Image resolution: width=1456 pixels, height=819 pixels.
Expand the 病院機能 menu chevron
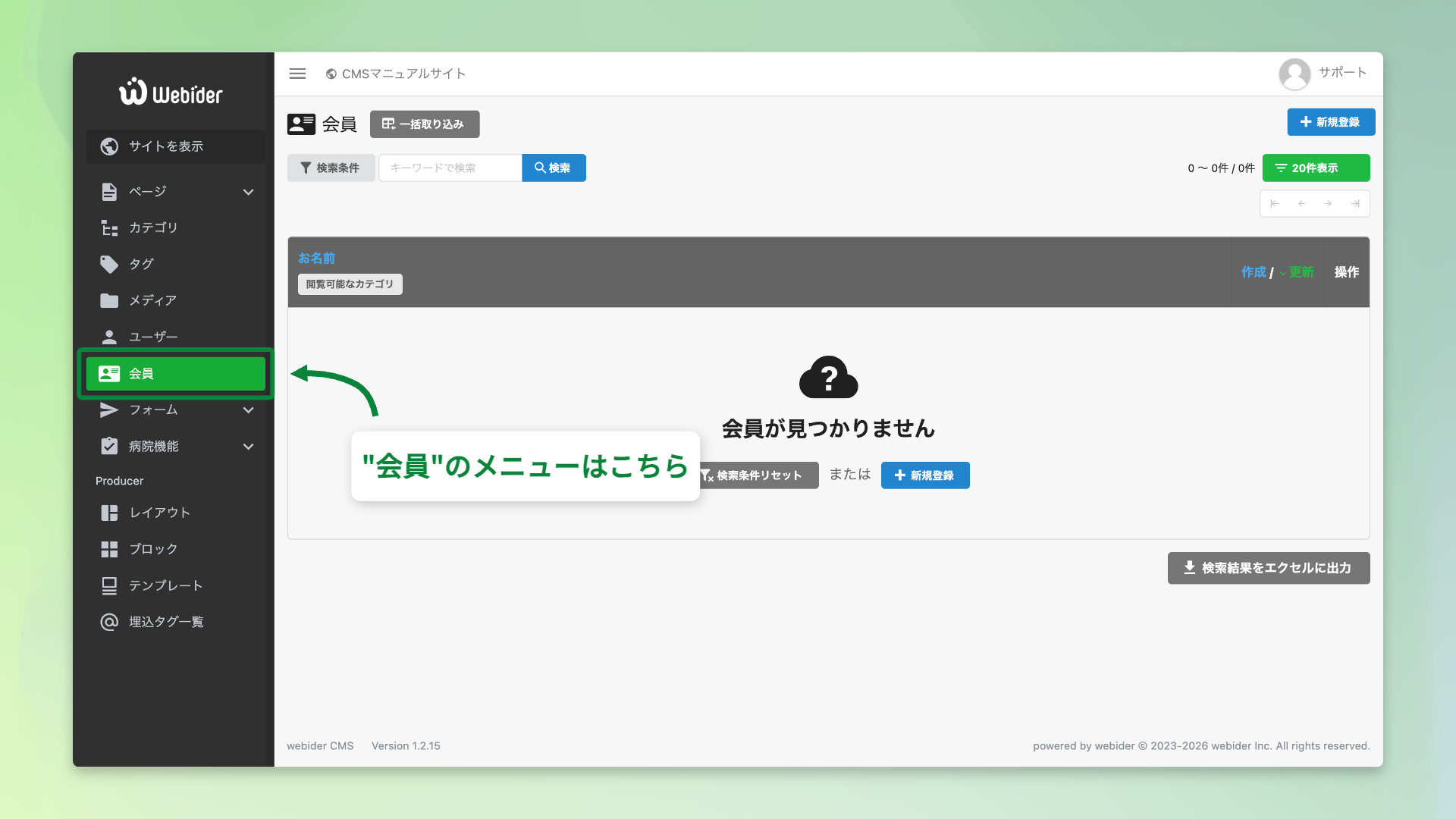pyautogui.click(x=248, y=447)
